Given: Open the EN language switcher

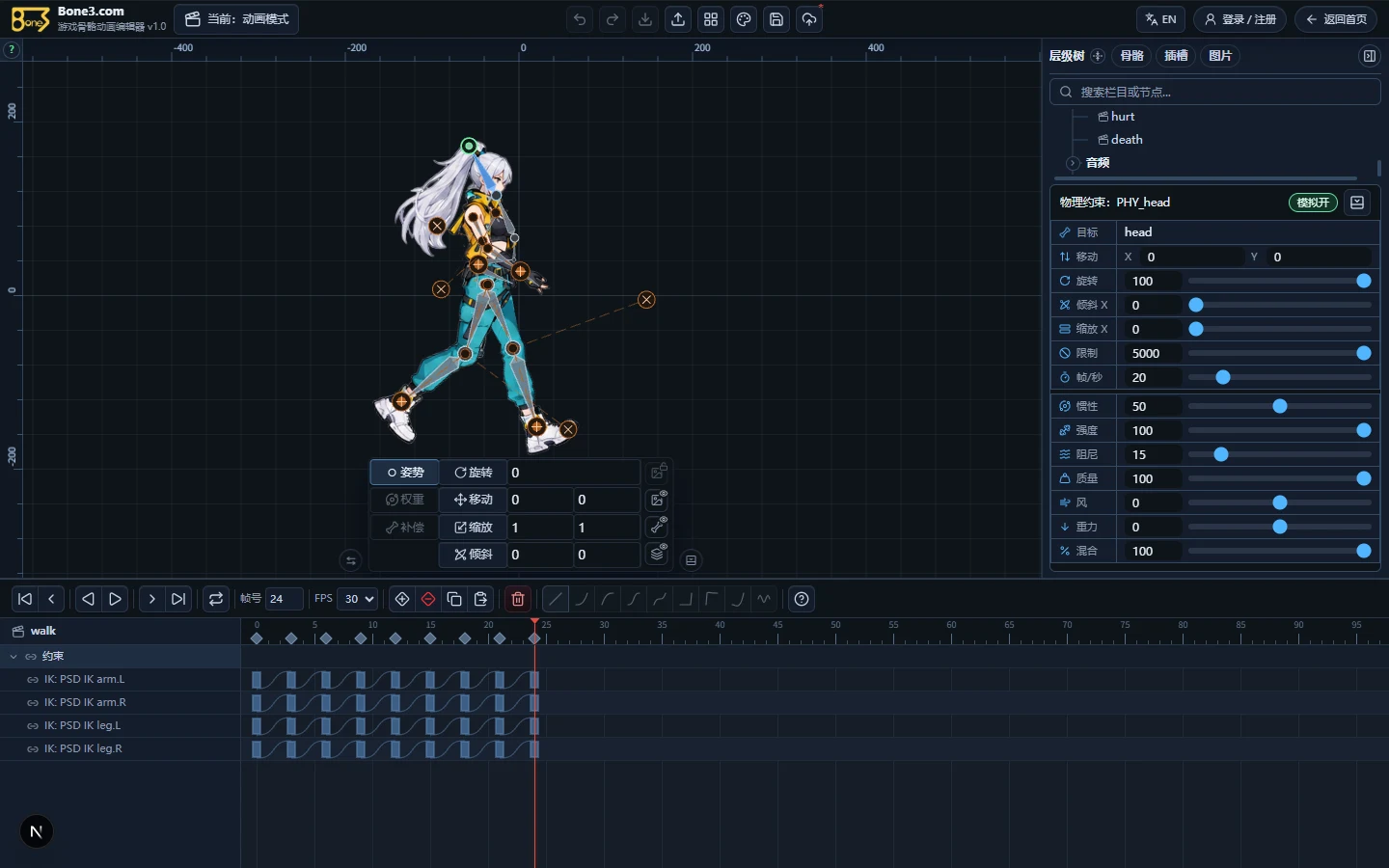Looking at the screenshot, I should pyautogui.click(x=1160, y=19).
